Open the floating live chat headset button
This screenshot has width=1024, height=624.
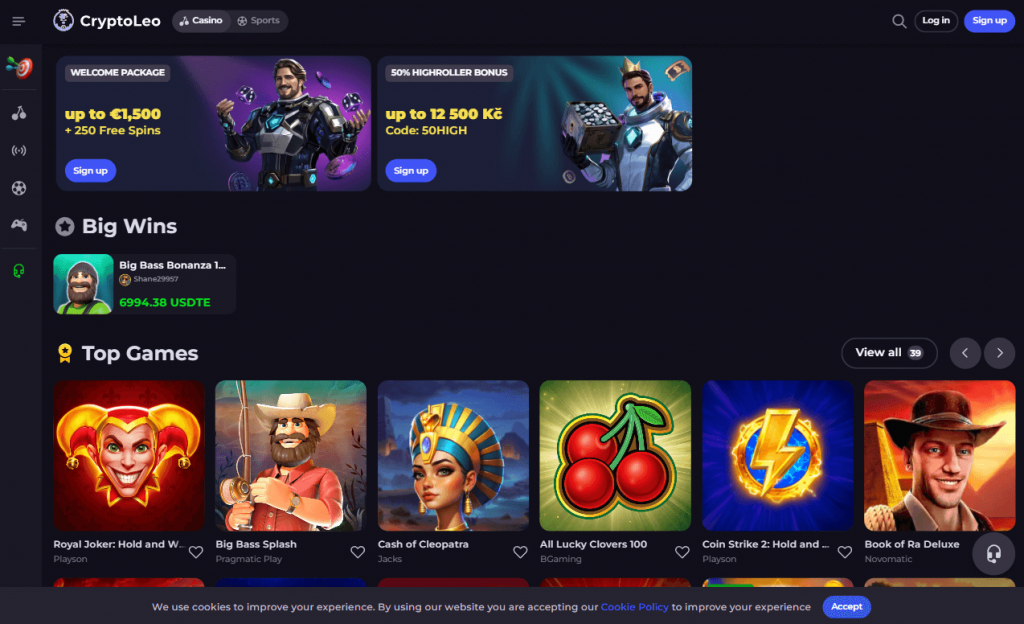[993, 554]
